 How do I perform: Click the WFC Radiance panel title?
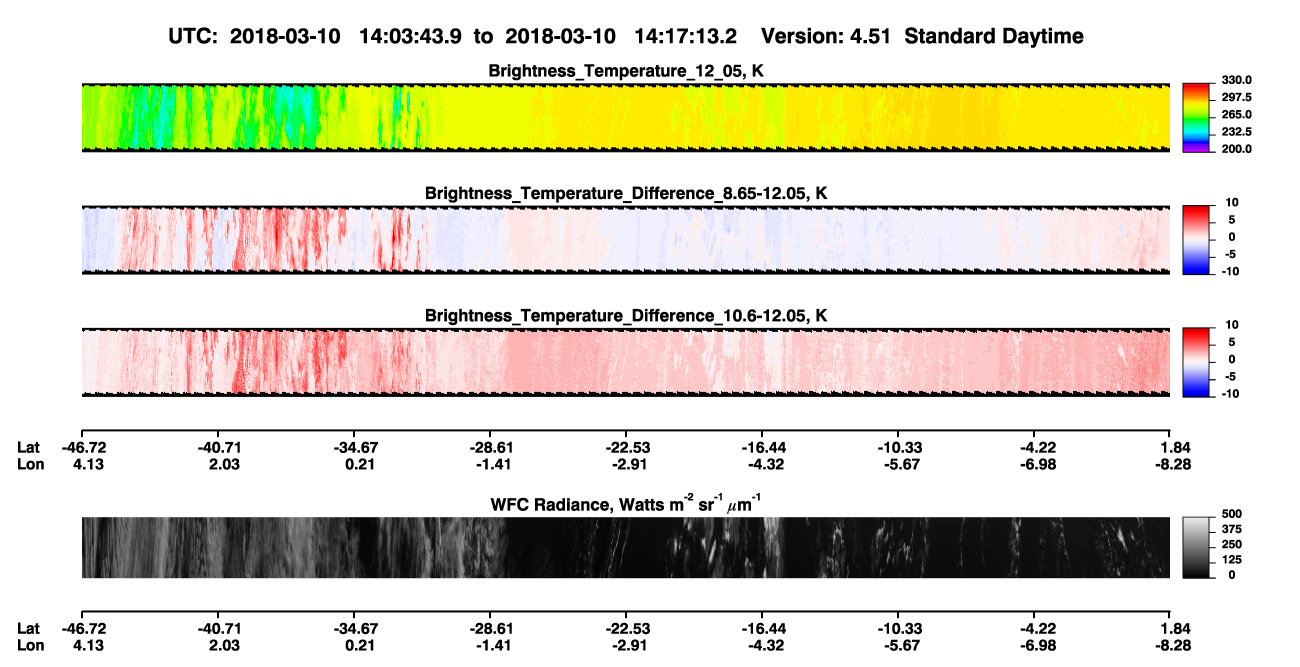tap(626, 502)
